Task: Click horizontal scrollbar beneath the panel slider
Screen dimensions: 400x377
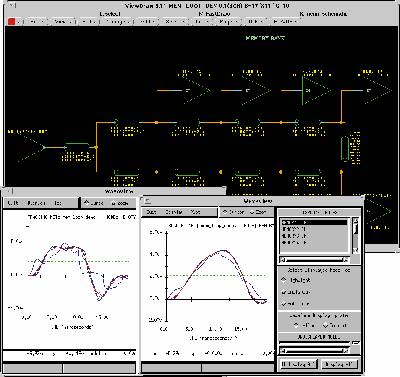Action: click(314, 350)
